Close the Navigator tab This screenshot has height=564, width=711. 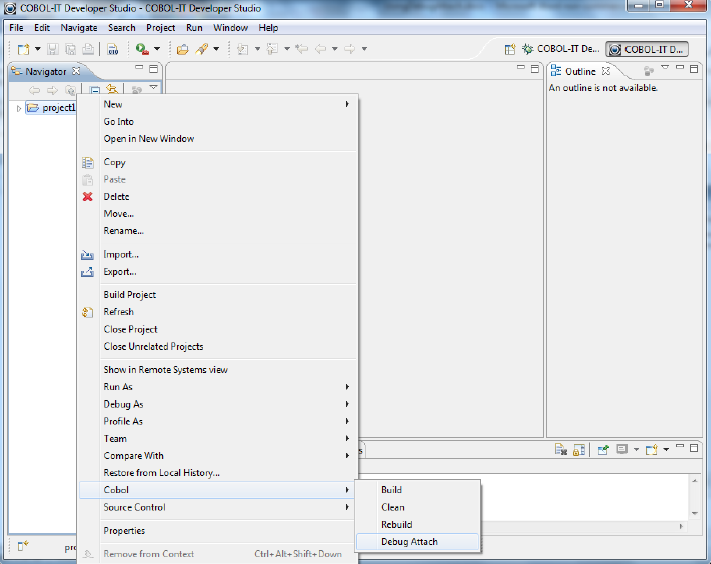76,71
